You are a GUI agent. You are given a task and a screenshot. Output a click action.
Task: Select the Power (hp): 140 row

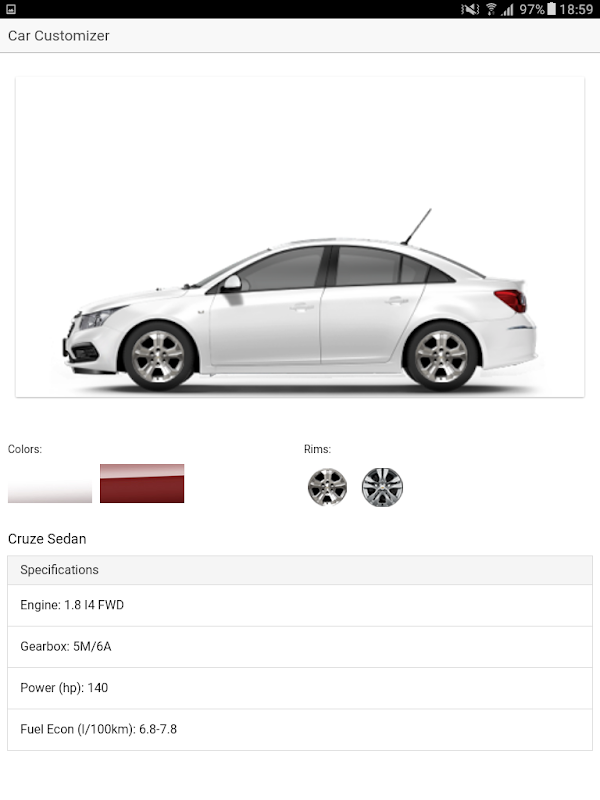[x=300, y=688]
